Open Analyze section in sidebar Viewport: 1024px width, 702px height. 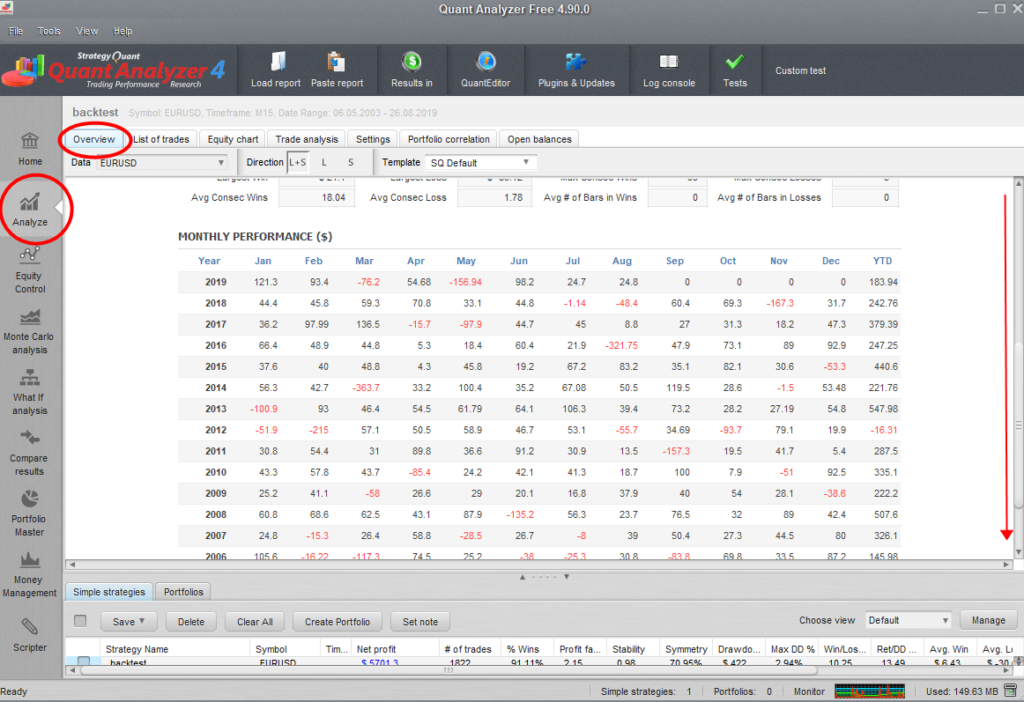[30, 210]
